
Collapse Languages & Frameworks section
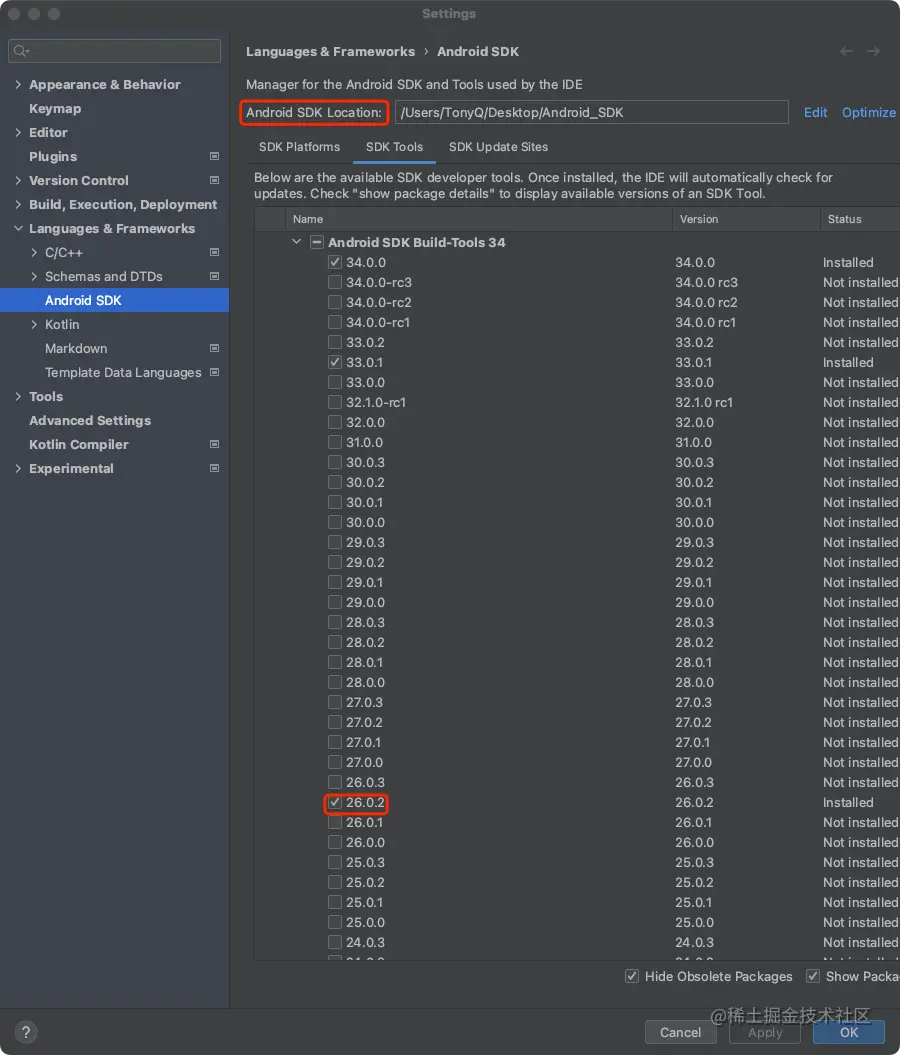click(x=18, y=229)
